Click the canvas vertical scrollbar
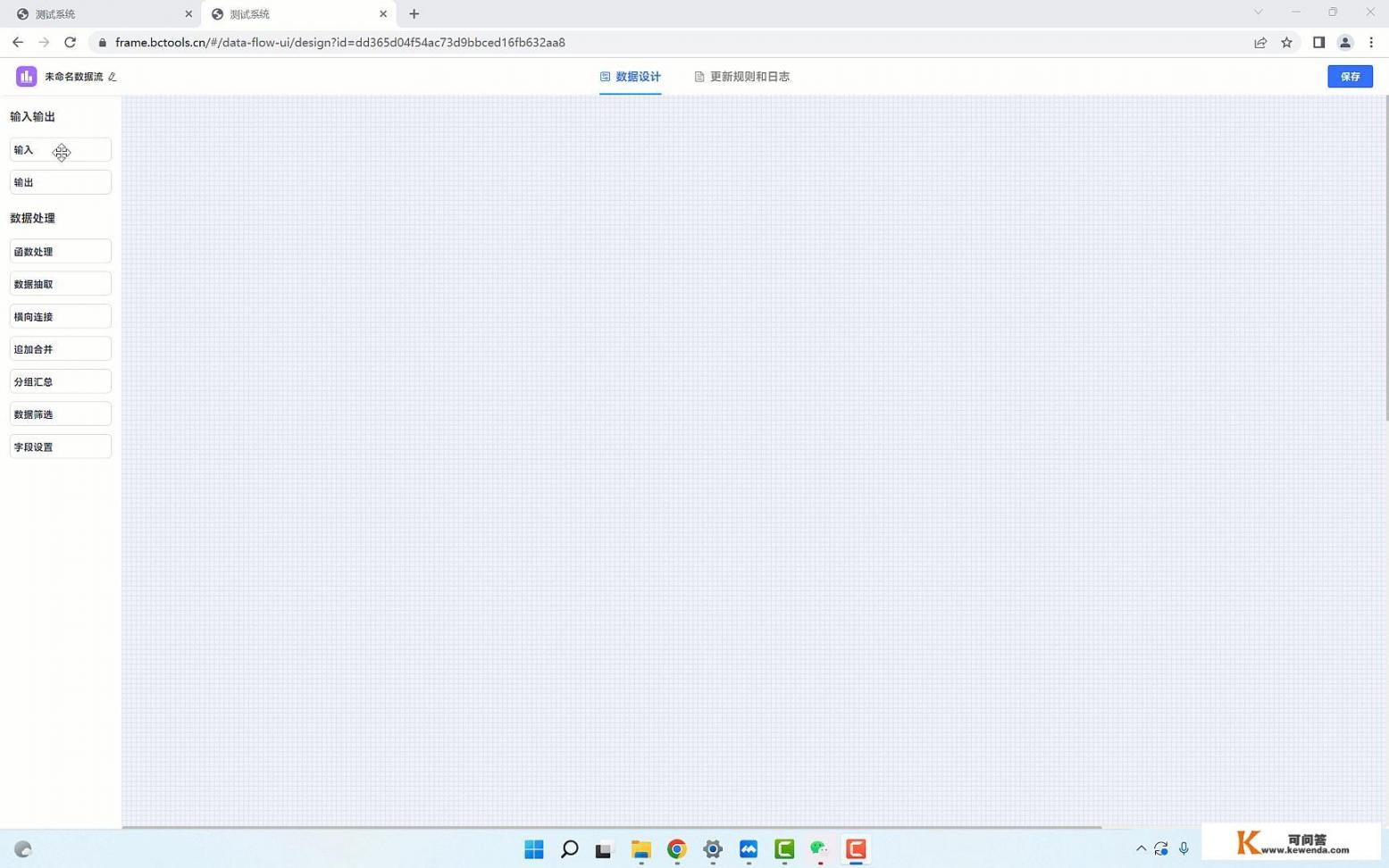The height and width of the screenshot is (868, 1389). pos(1385,259)
